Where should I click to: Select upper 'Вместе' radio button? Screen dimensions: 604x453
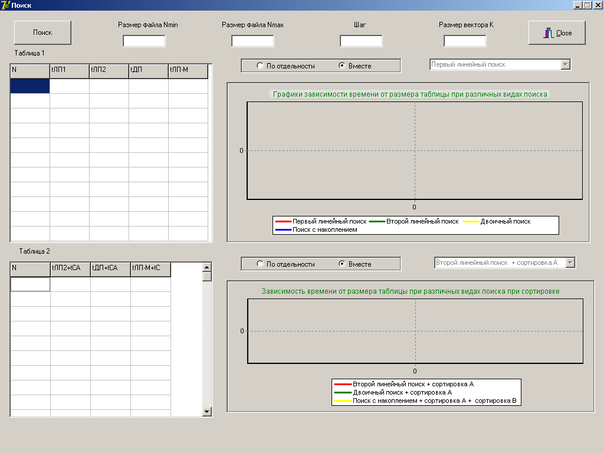click(342, 66)
